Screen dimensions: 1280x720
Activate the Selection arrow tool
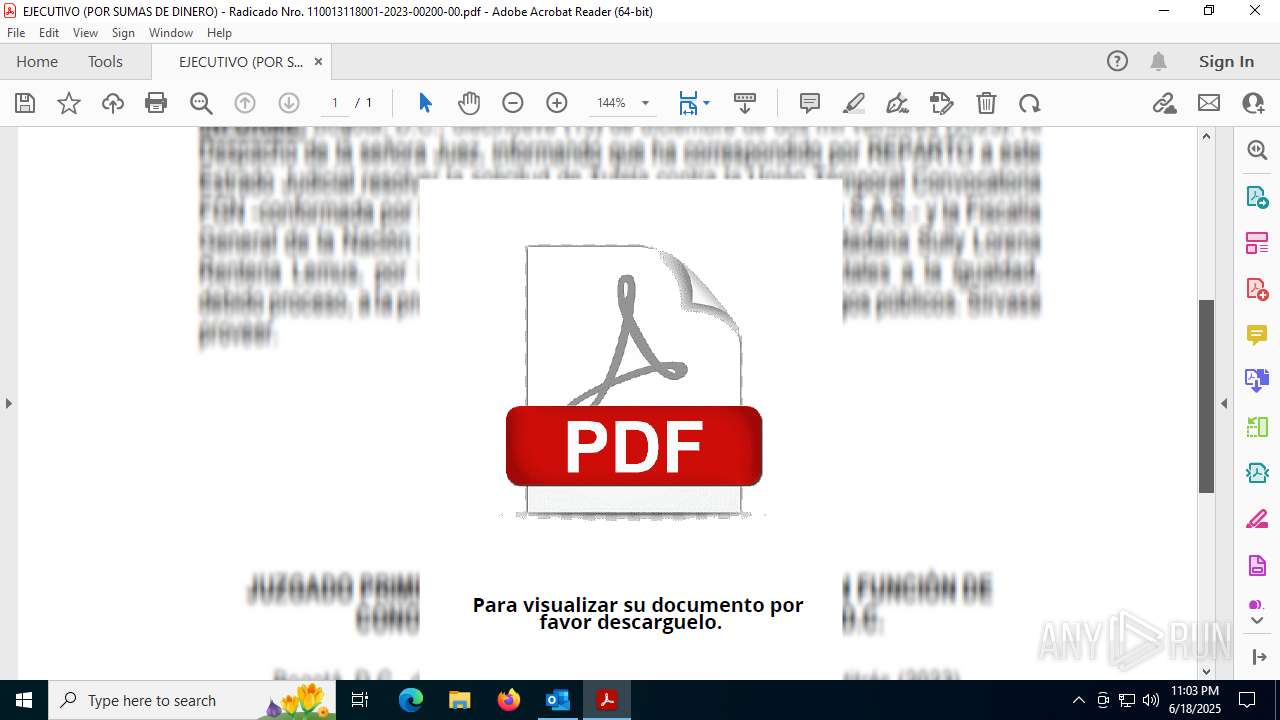[425, 103]
